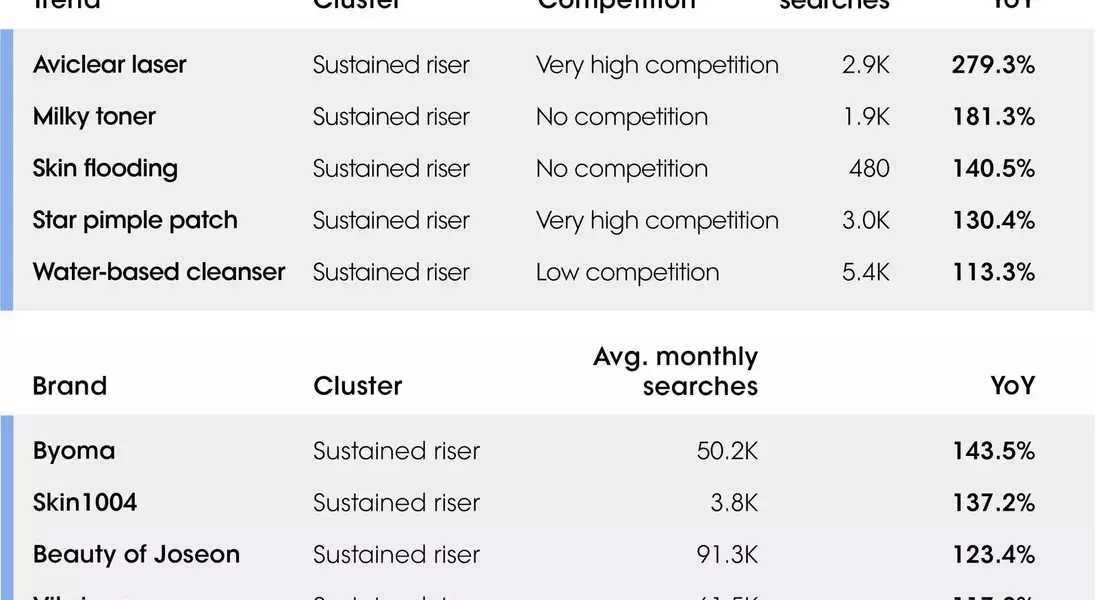
Task: Click the 50.2K searches value for Byoma
Action: pos(727,450)
